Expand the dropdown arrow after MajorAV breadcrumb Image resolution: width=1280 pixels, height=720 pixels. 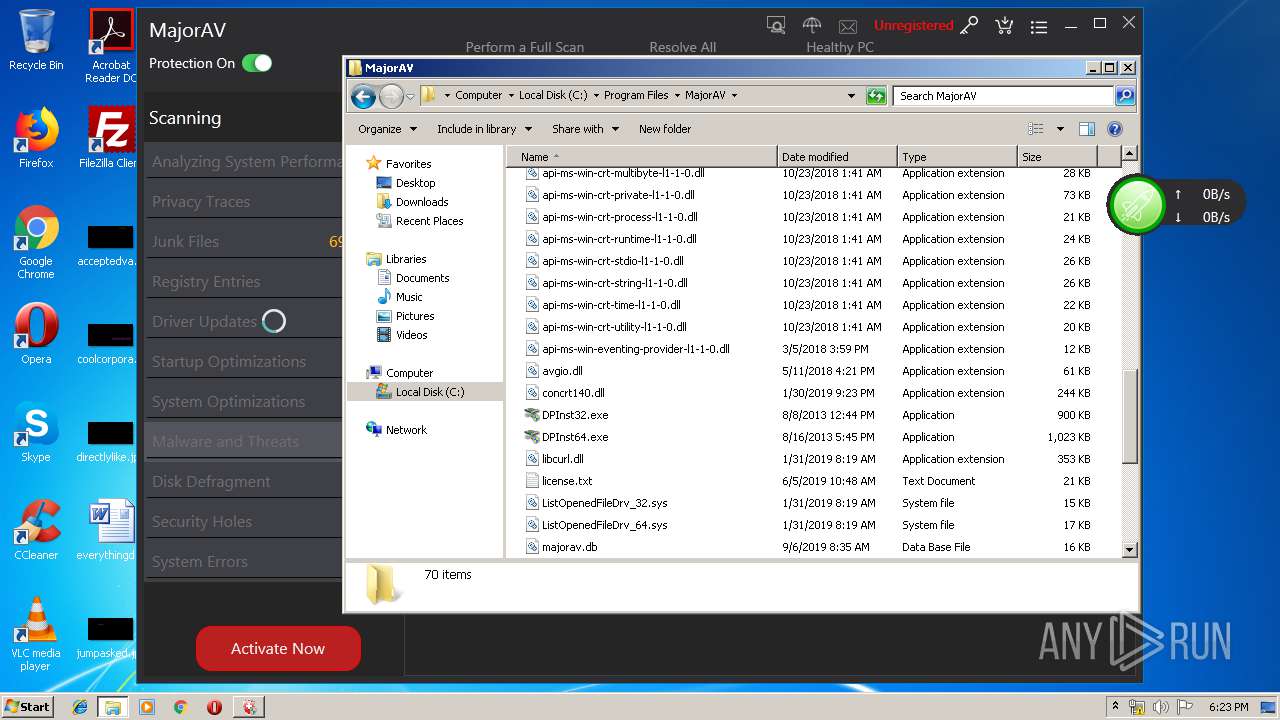tap(734, 96)
